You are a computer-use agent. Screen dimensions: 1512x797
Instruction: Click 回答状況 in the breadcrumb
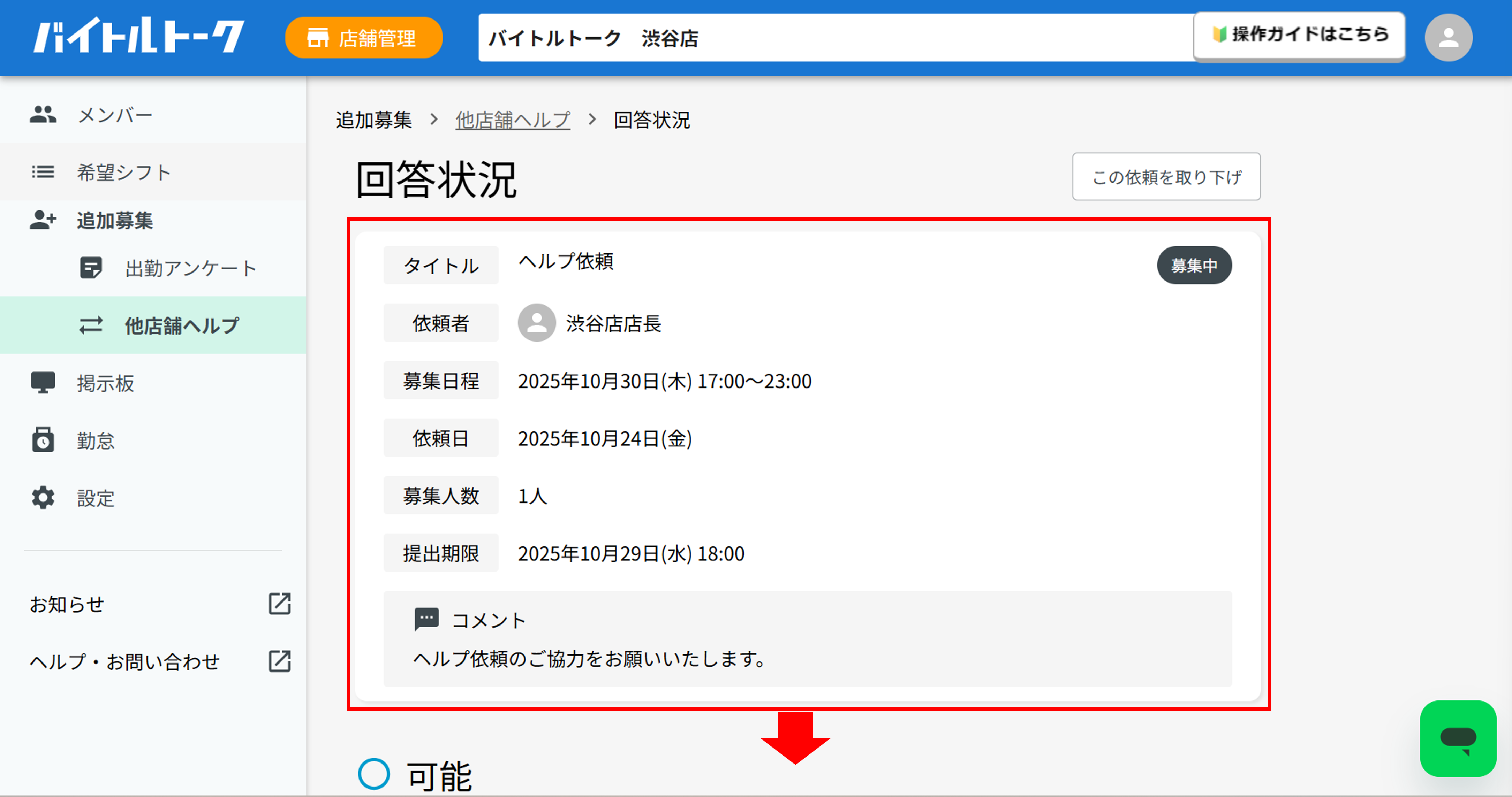click(651, 120)
